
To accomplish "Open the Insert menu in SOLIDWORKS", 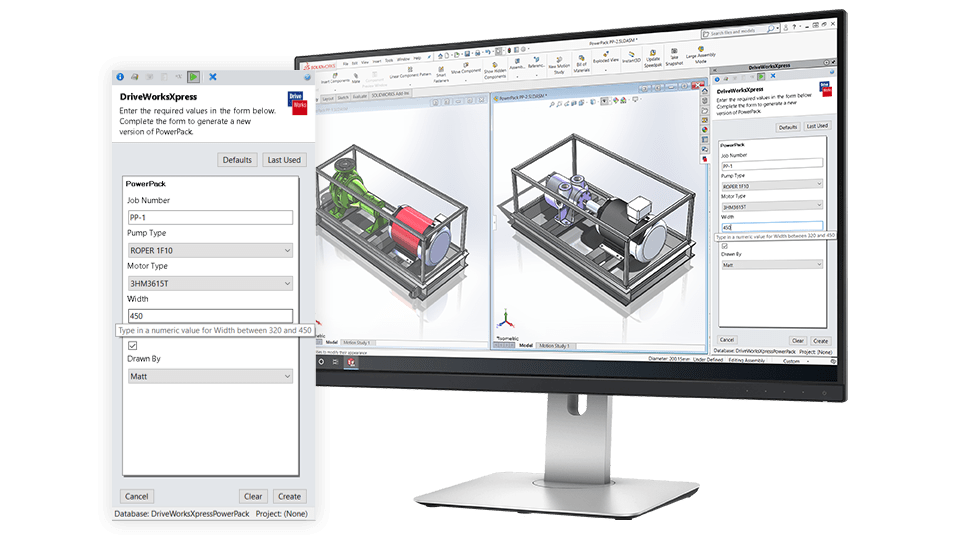I will click(377, 61).
